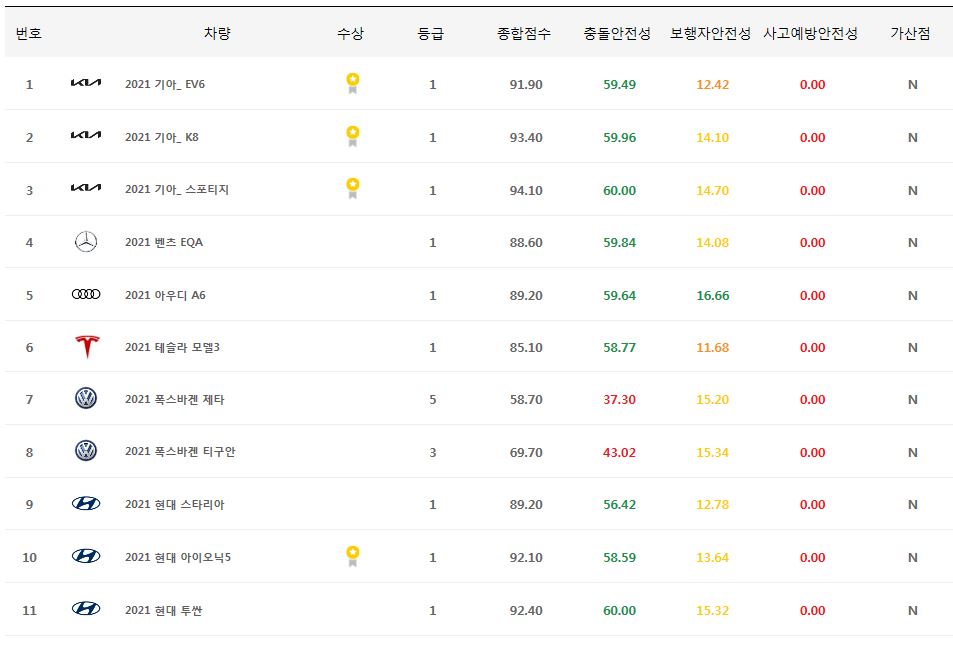
Task: Click the award medal icon for EV6
Action: pyautogui.click(x=353, y=83)
